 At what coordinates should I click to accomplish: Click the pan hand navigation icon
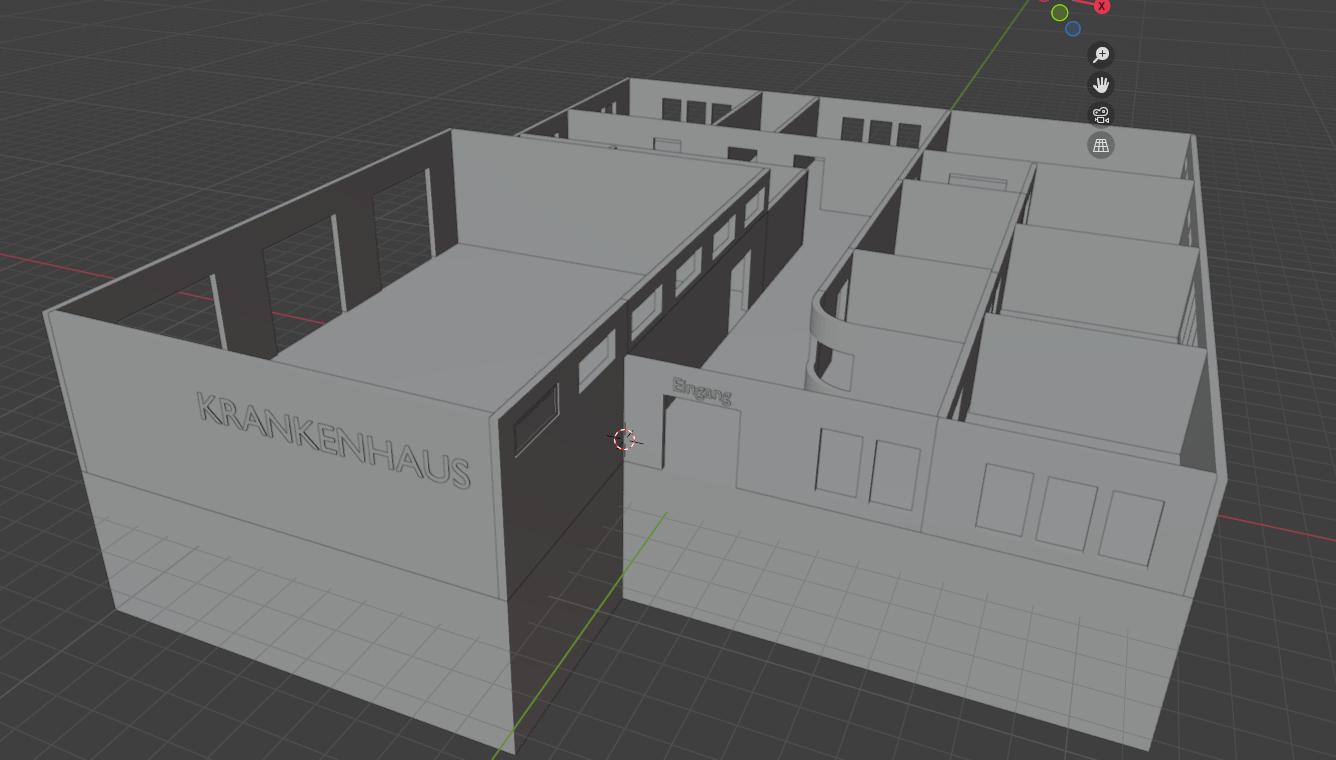(1101, 85)
